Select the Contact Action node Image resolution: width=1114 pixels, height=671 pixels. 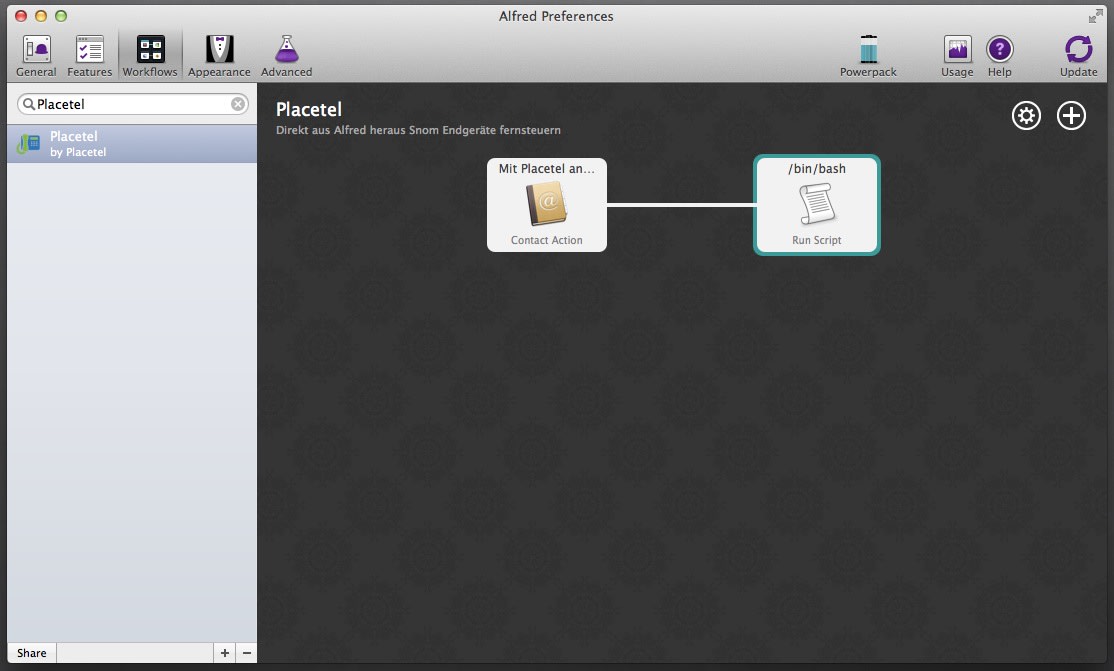coord(547,205)
